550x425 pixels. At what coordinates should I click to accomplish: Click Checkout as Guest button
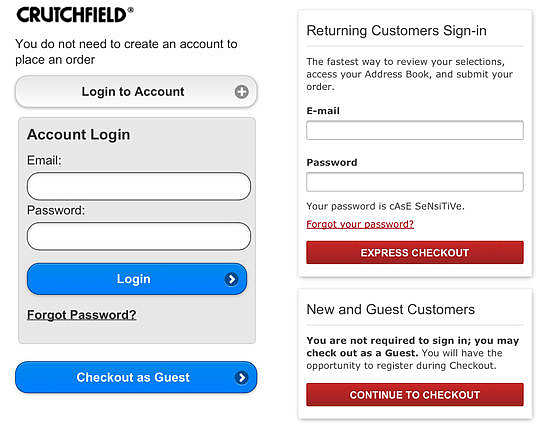point(136,377)
